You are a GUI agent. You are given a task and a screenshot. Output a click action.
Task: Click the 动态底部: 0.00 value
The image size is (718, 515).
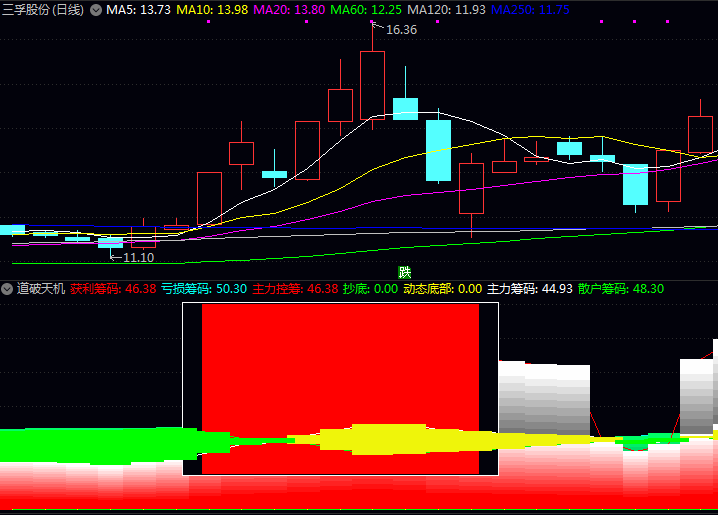point(443,289)
